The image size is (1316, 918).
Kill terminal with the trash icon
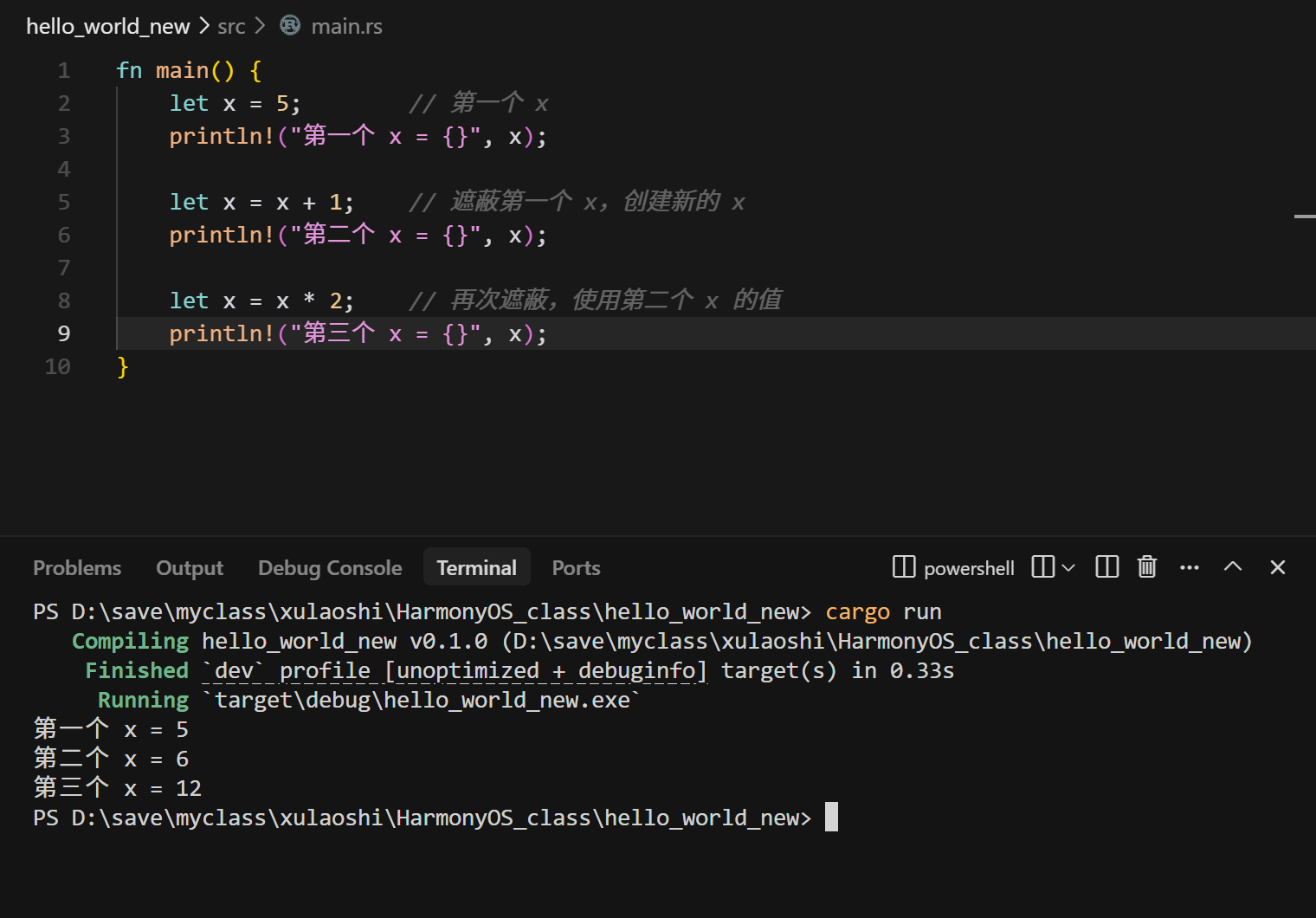click(1147, 566)
